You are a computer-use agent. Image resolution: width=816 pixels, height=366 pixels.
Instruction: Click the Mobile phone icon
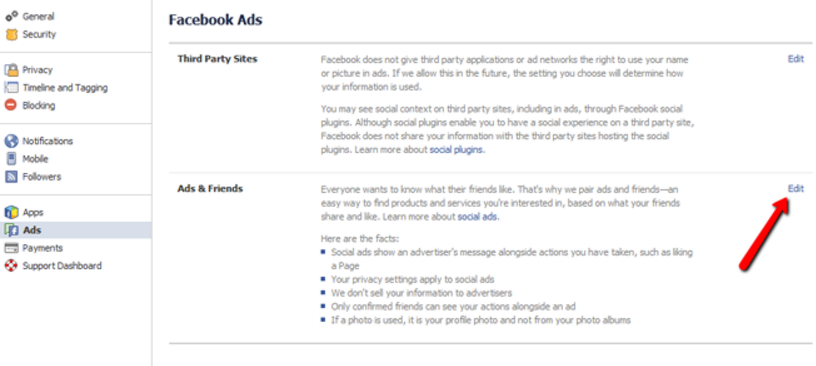[x=11, y=159]
